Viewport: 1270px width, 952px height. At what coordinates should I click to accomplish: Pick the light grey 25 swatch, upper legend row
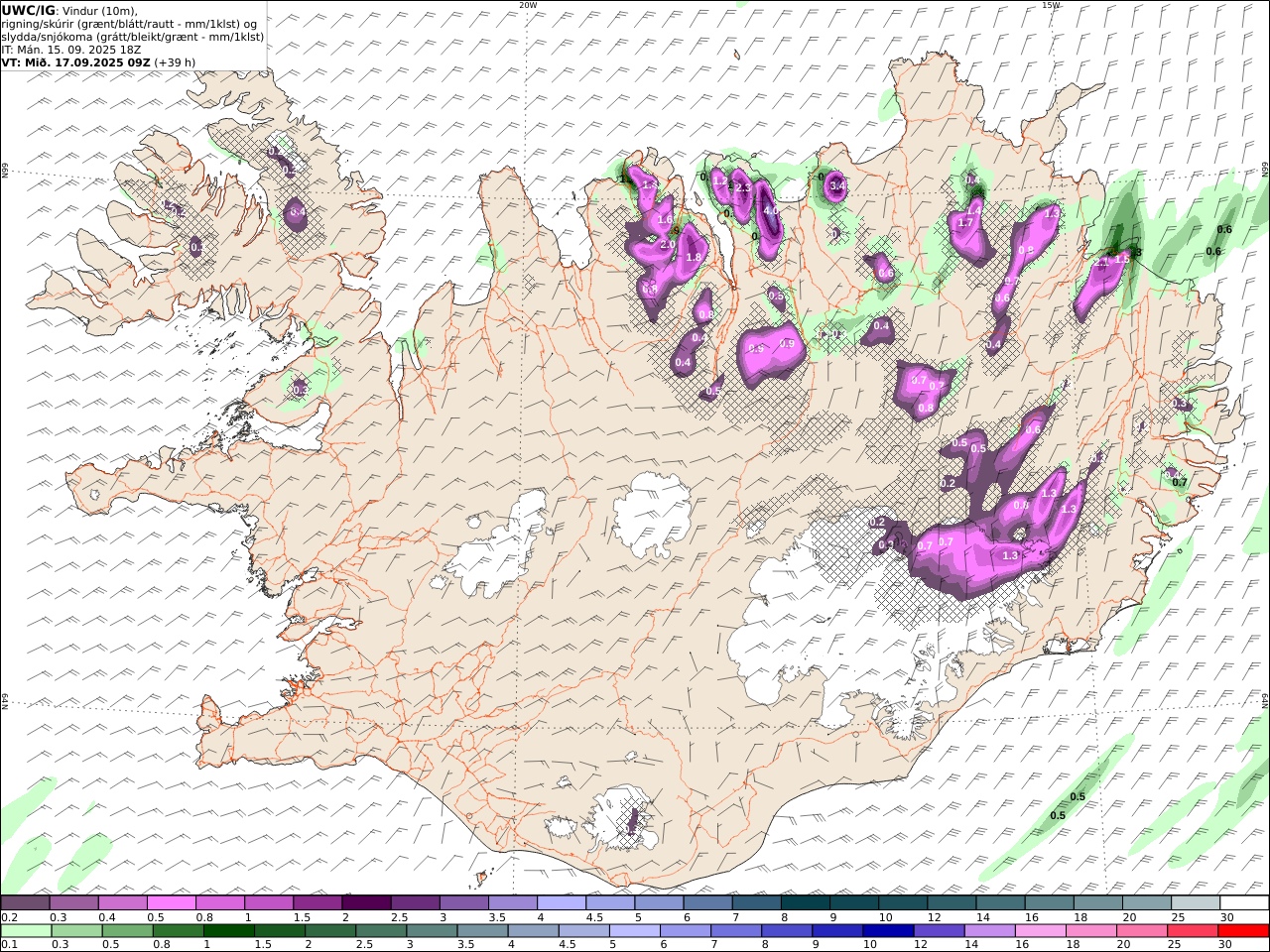click(1196, 903)
